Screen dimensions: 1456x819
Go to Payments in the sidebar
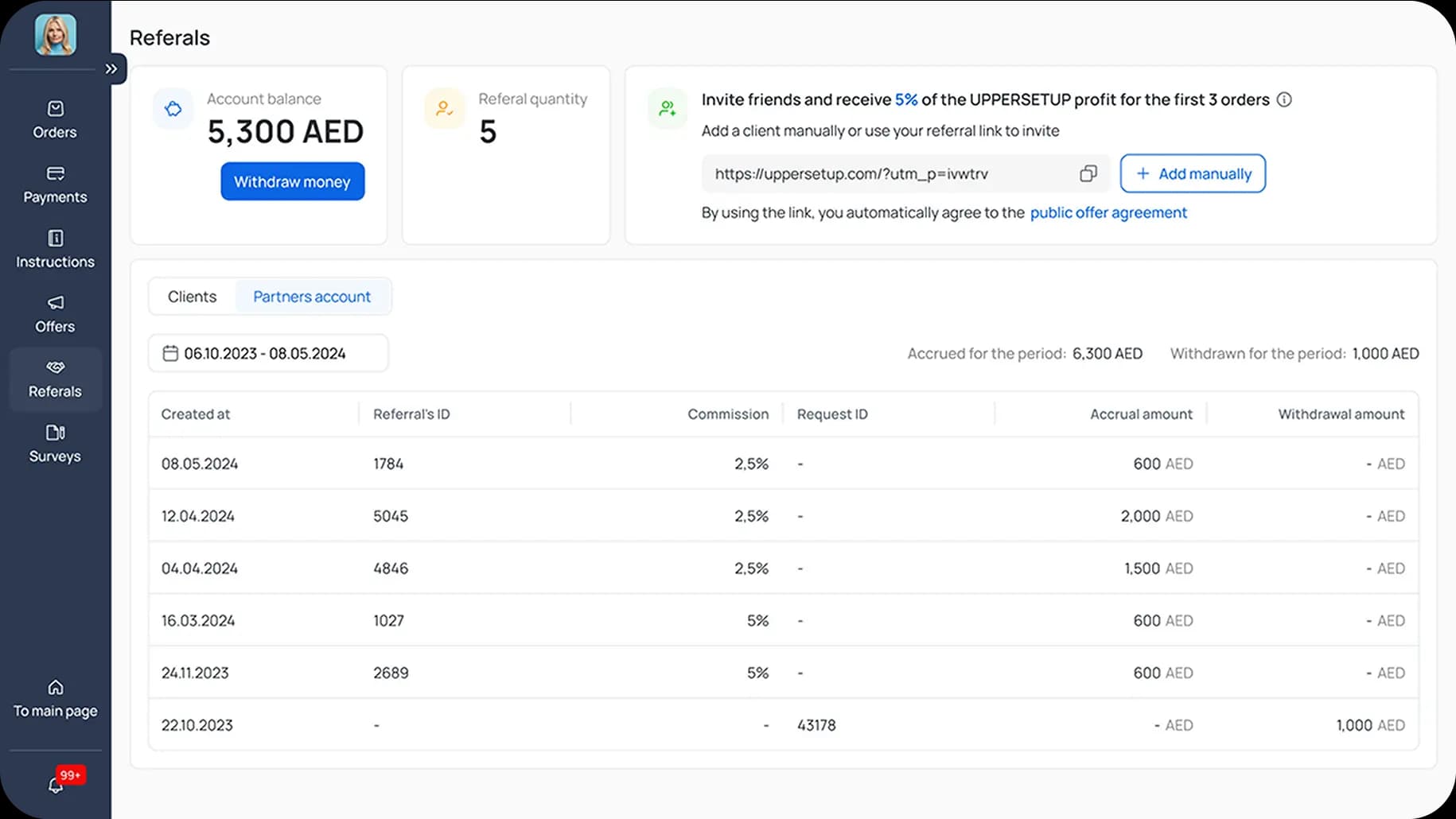pyautogui.click(x=55, y=184)
